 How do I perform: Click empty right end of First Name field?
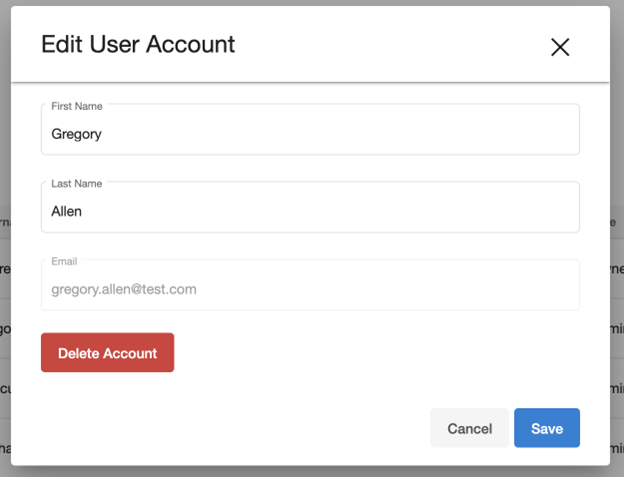520,133
